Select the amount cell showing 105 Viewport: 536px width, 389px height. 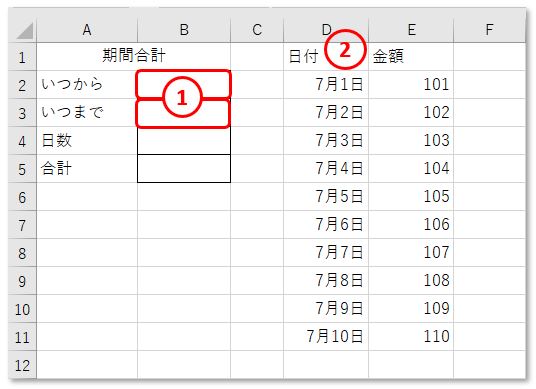click(411, 197)
